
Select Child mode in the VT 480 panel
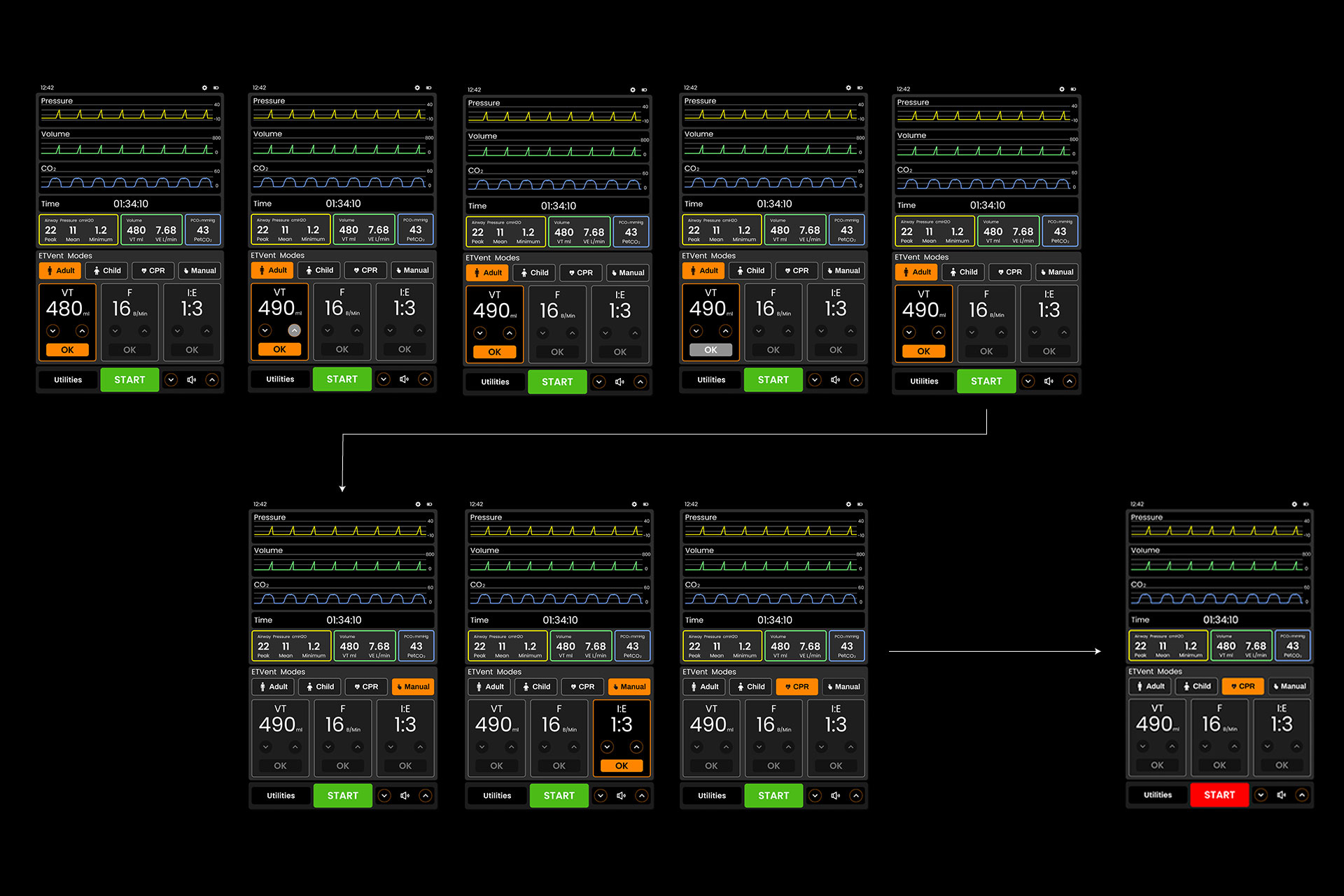(x=107, y=271)
